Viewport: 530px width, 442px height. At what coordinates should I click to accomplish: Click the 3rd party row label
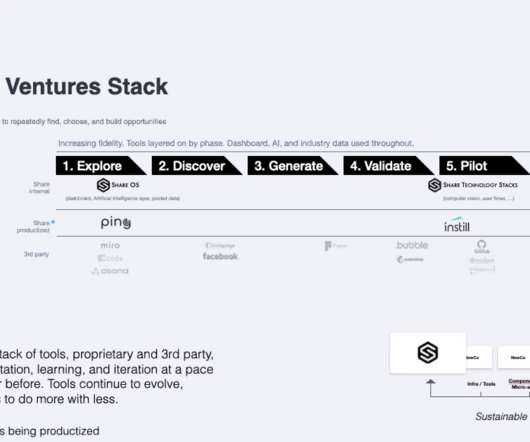tap(37, 254)
